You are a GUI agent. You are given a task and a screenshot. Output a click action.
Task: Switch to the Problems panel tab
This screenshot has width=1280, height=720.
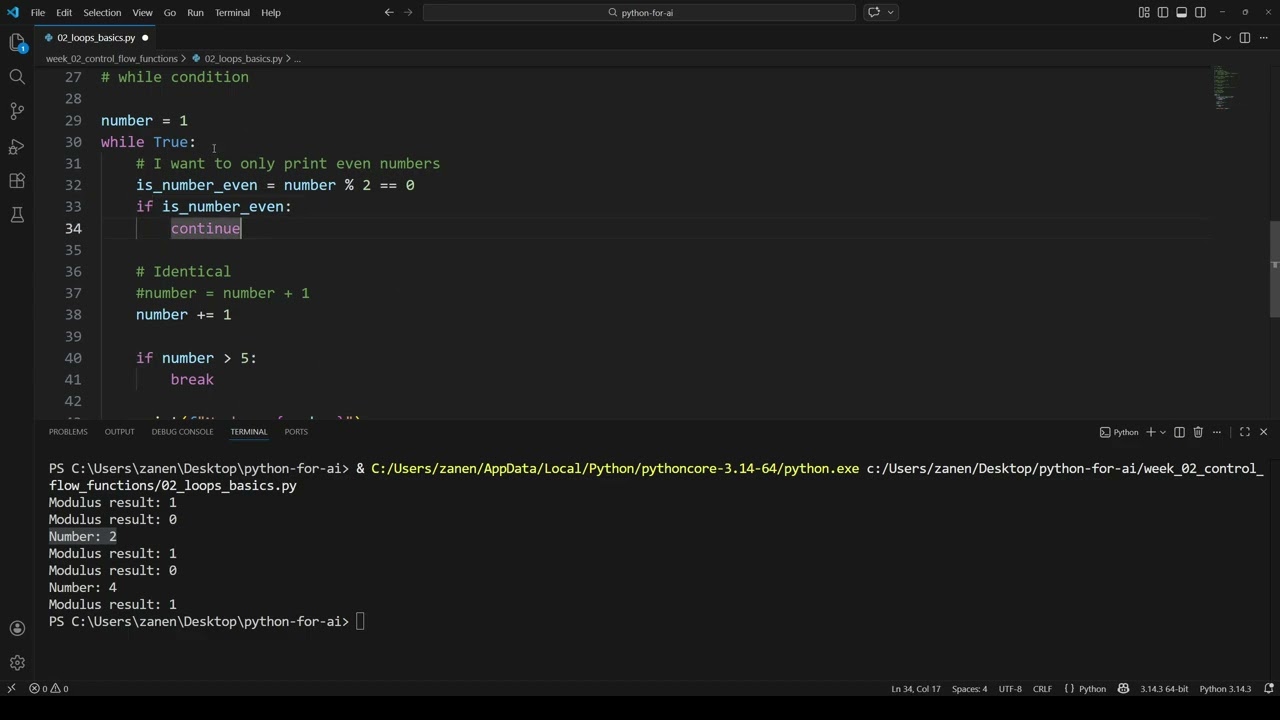pos(68,432)
